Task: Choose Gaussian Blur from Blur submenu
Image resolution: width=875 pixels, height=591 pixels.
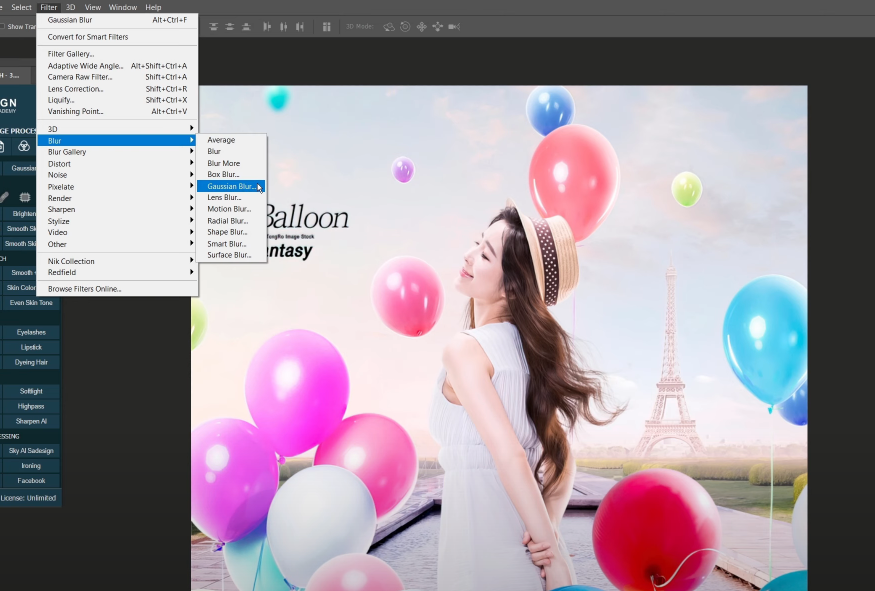Action: [x=231, y=186]
